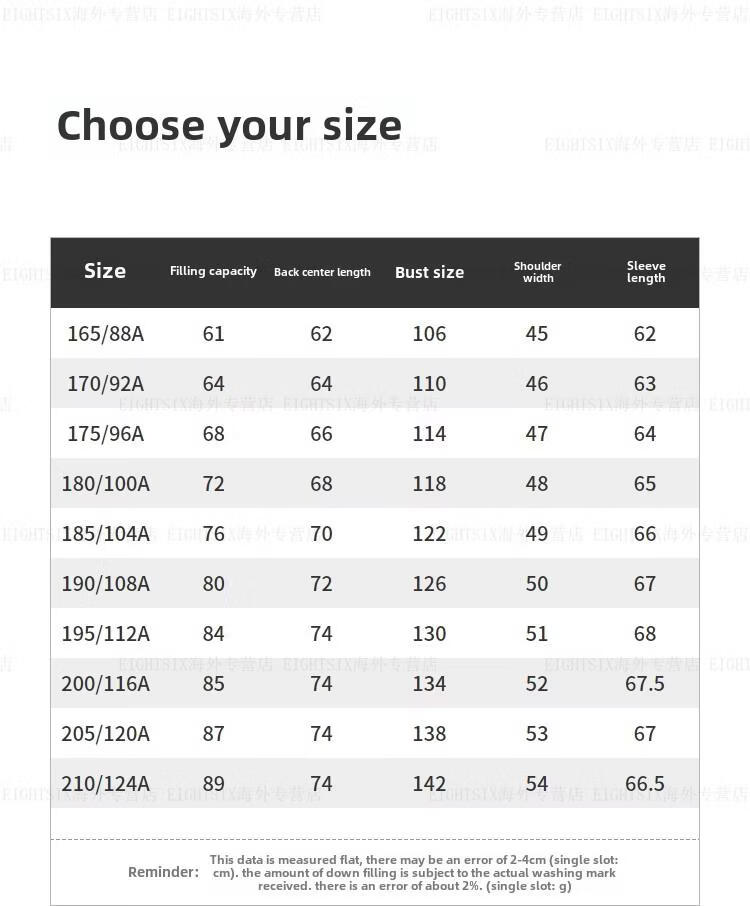Image resolution: width=750 pixels, height=906 pixels.
Task: Click the sleeve length value 67.5
Action: pyautogui.click(x=645, y=683)
